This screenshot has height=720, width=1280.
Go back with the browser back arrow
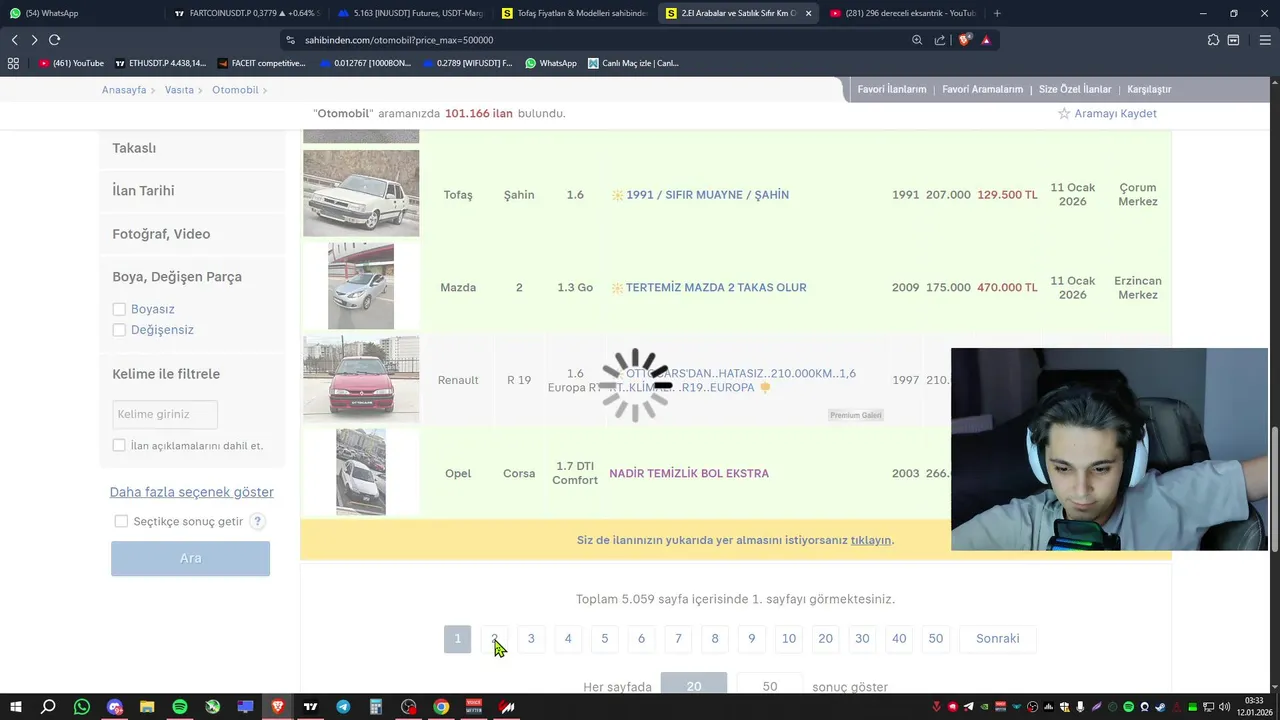tap(14, 40)
